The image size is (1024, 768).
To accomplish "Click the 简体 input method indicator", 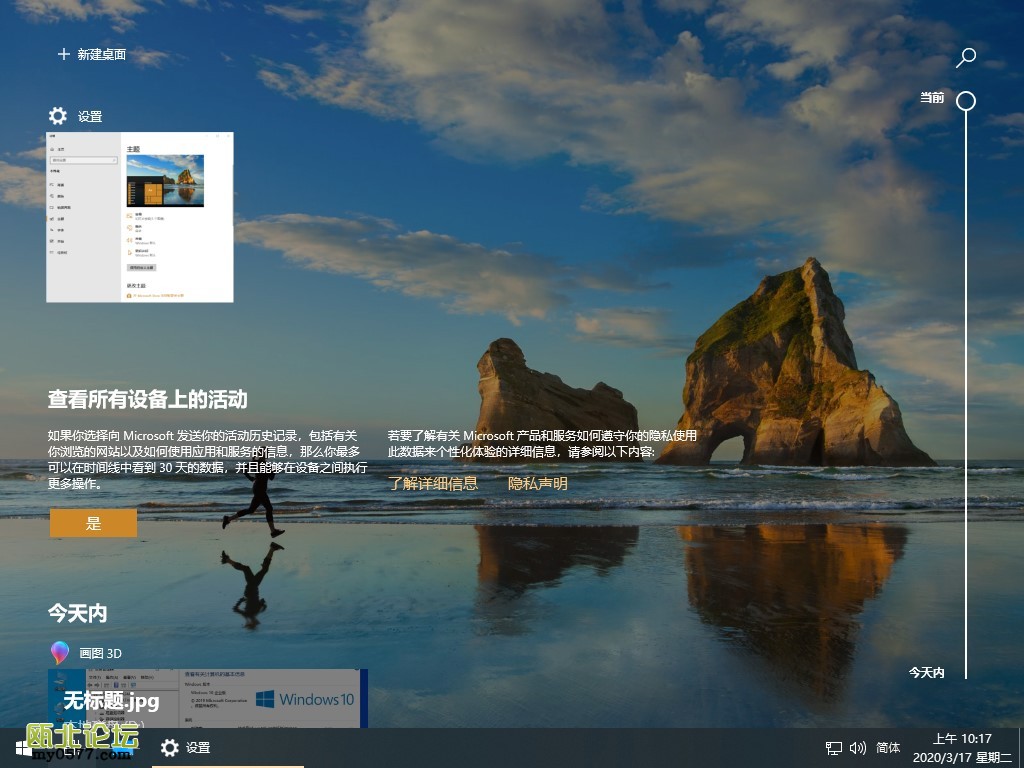I will (x=888, y=748).
